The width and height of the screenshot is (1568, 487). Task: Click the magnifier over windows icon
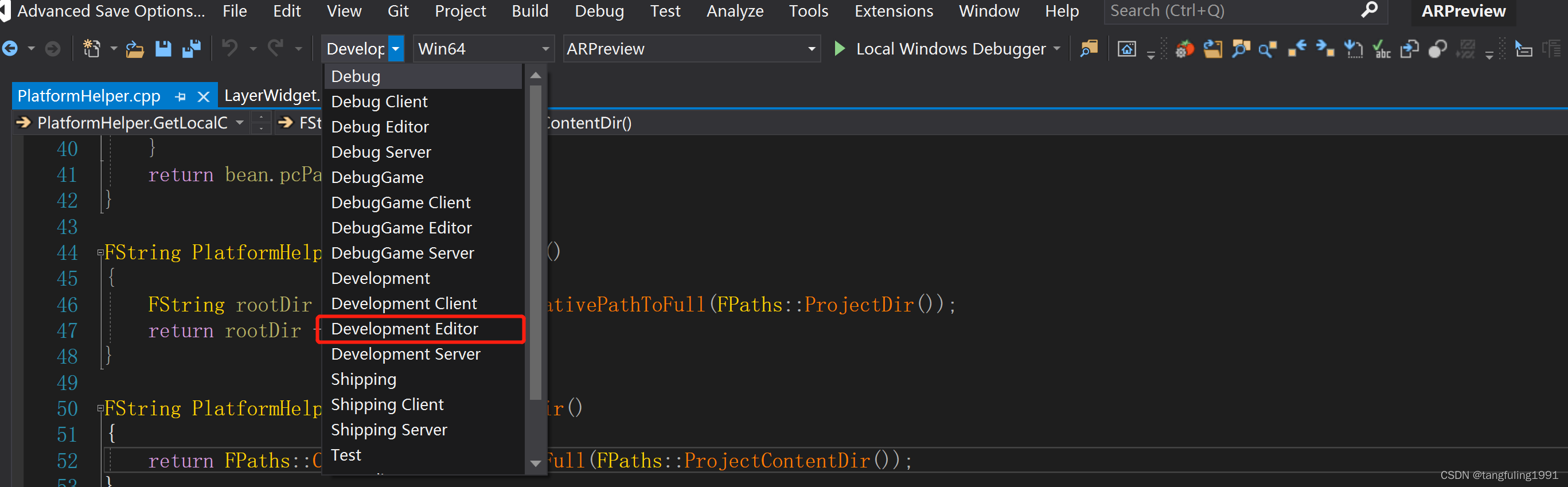pos(1241,49)
